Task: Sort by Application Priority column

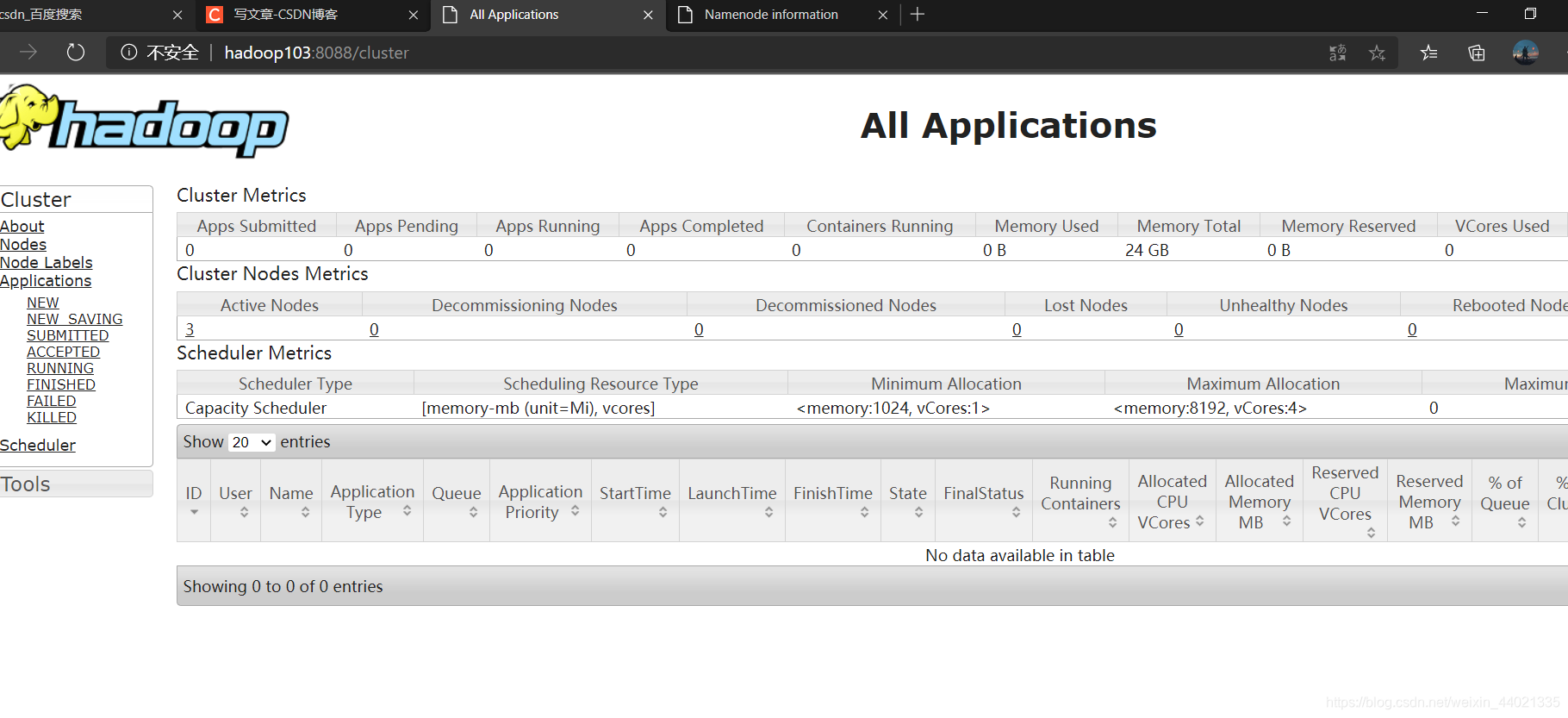Action: click(575, 511)
